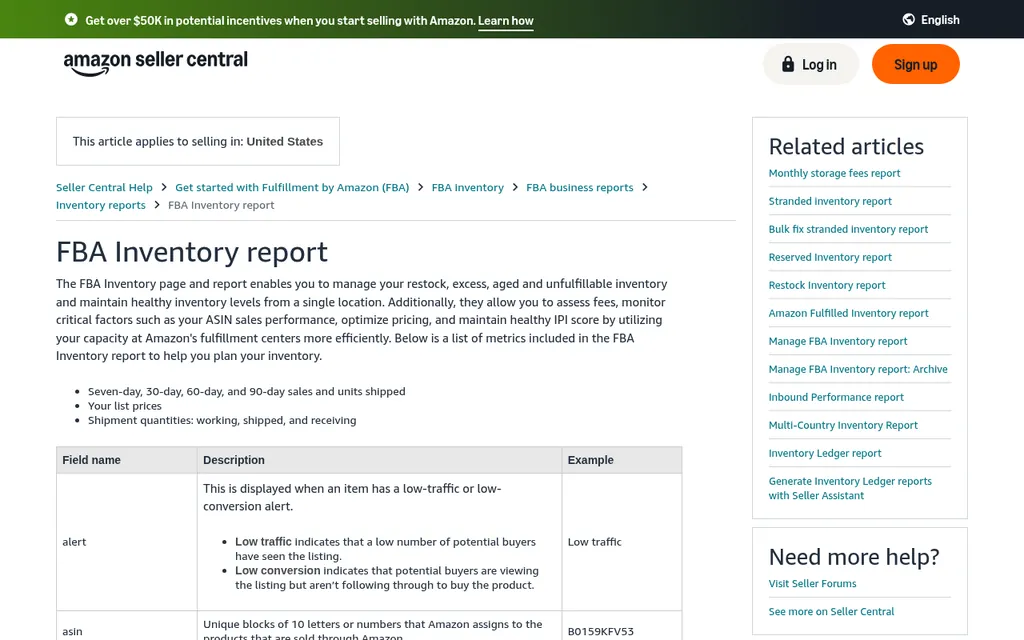
Task: Click the Need more help? heading
Action: coord(854,557)
